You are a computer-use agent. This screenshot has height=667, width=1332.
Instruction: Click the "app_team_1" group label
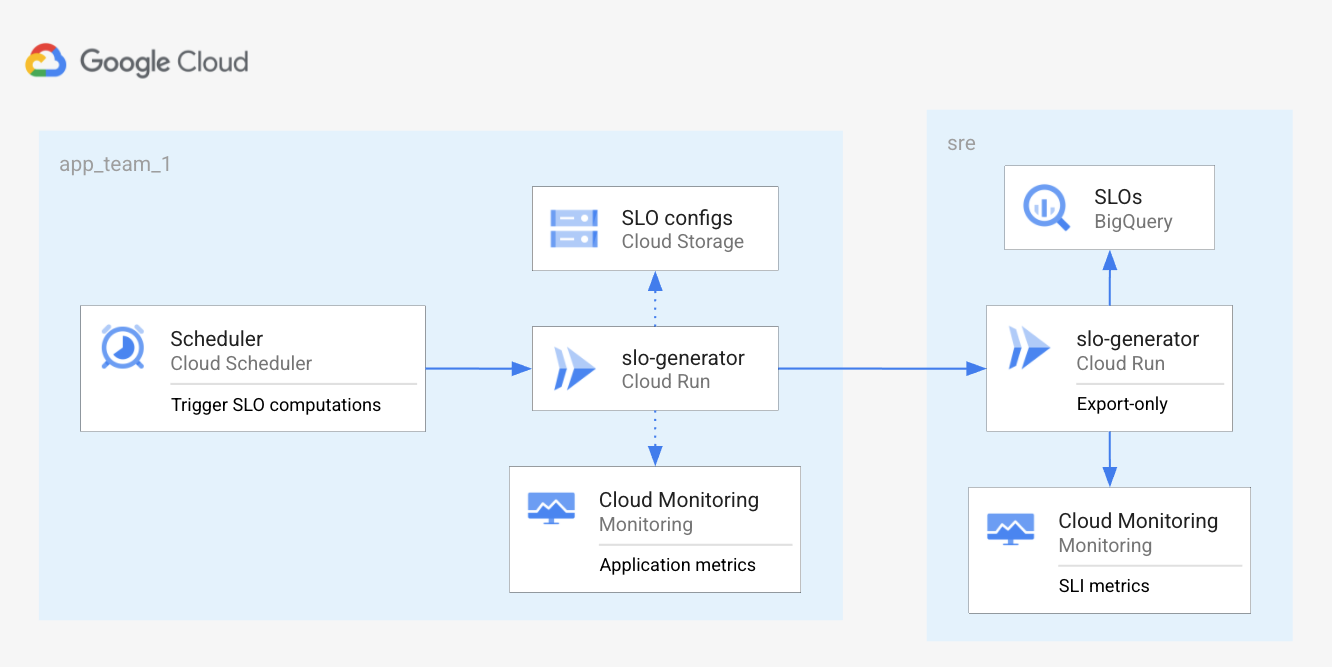coord(115,164)
